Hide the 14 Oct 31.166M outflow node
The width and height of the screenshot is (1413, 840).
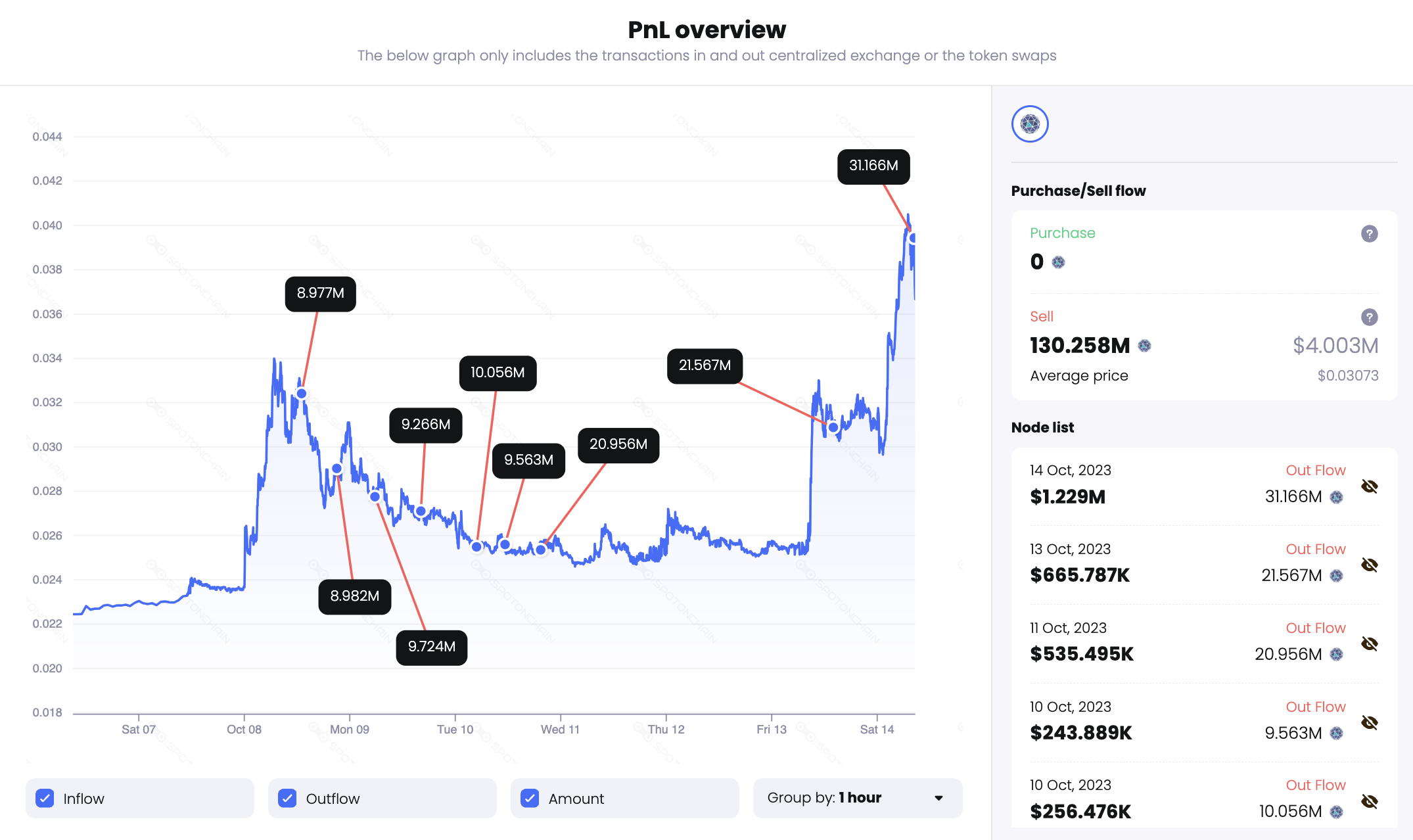click(x=1369, y=486)
